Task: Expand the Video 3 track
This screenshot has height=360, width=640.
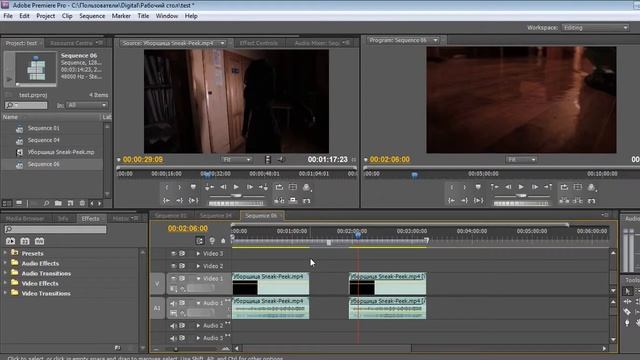Action: click(x=198, y=253)
